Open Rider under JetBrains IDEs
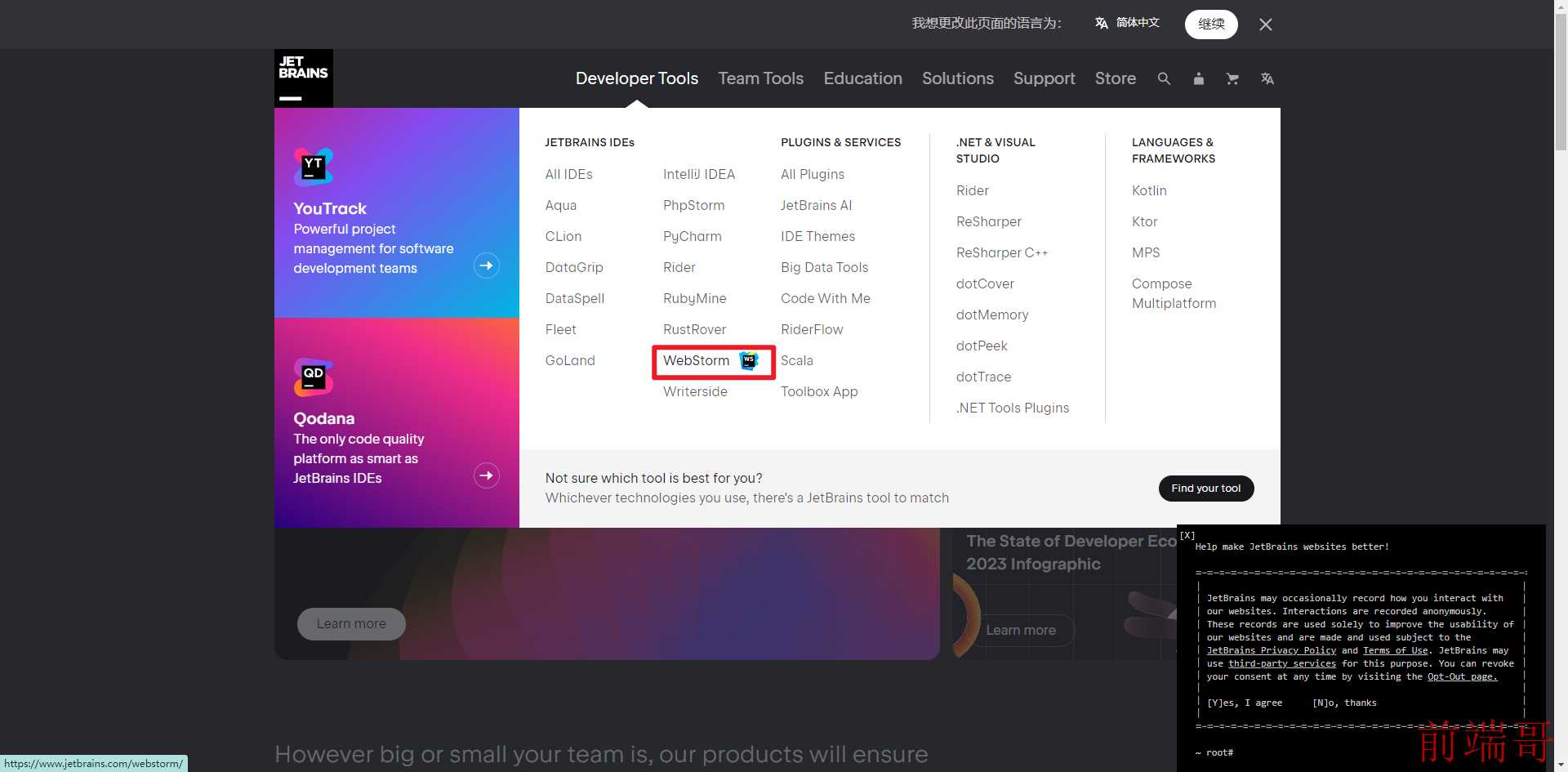The image size is (1568, 772). (x=679, y=267)
